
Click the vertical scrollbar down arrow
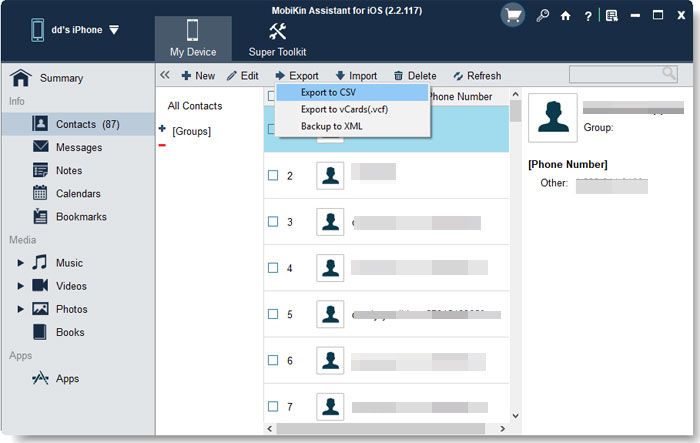(x=515, y=416)
